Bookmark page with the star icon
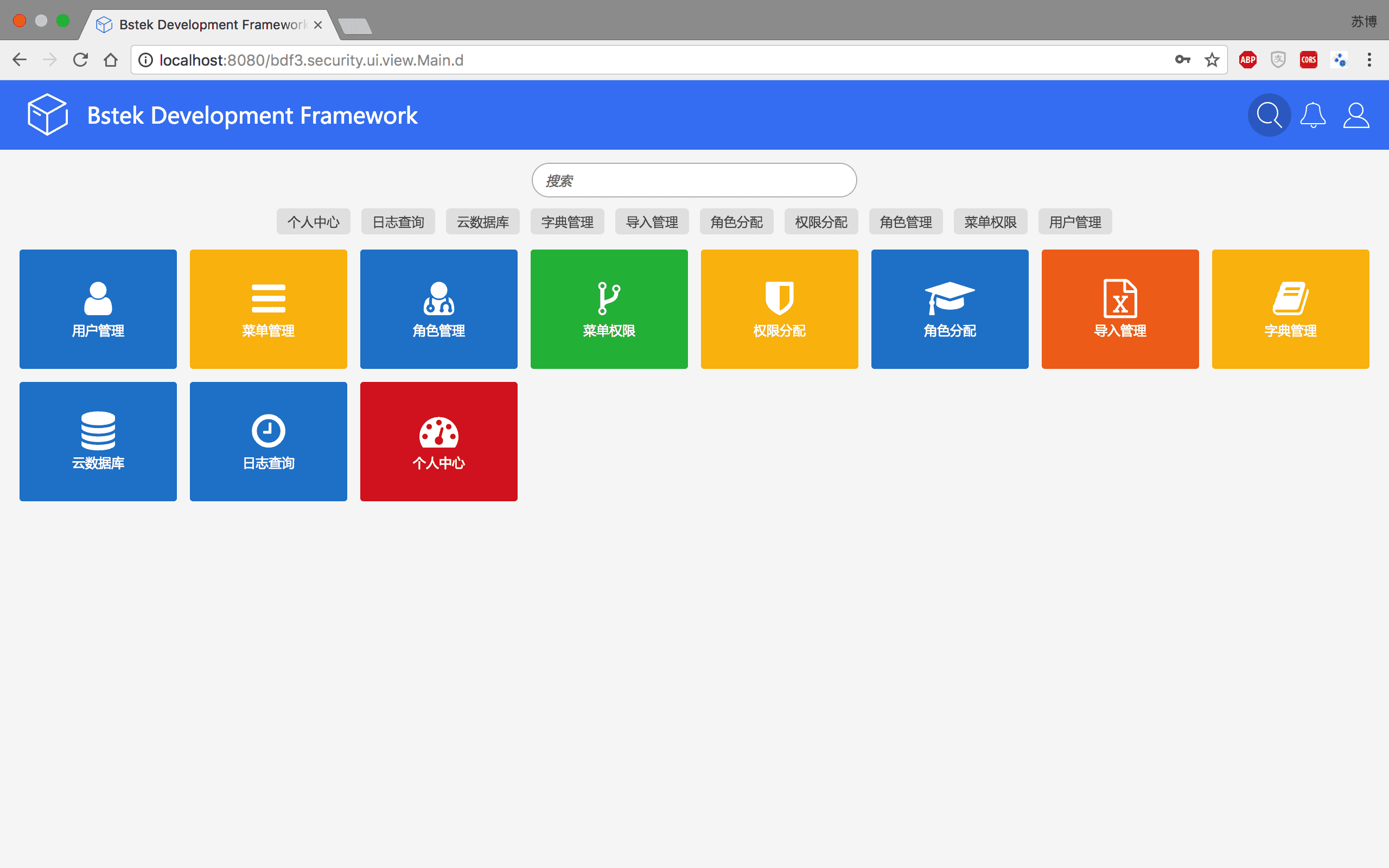 click(x=1212, y=60)
